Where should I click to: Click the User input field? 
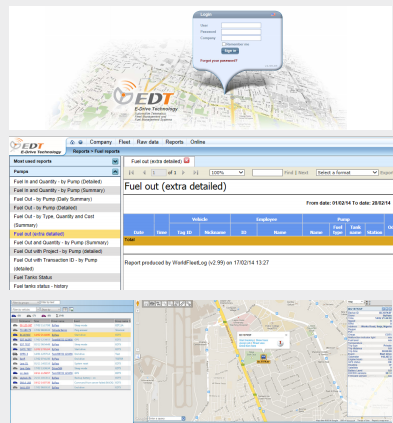tap(241, 25)
